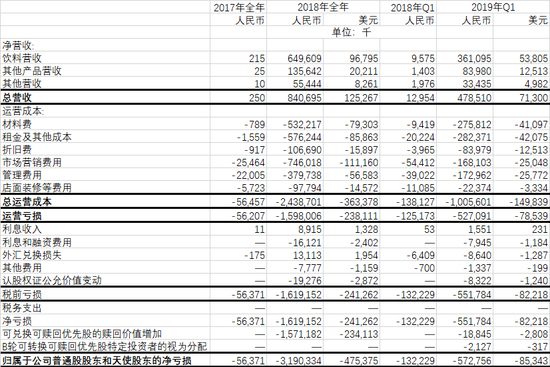The image size is (550, 367).
Task: Select the 折旧费 row label
Action: [17, 150]
